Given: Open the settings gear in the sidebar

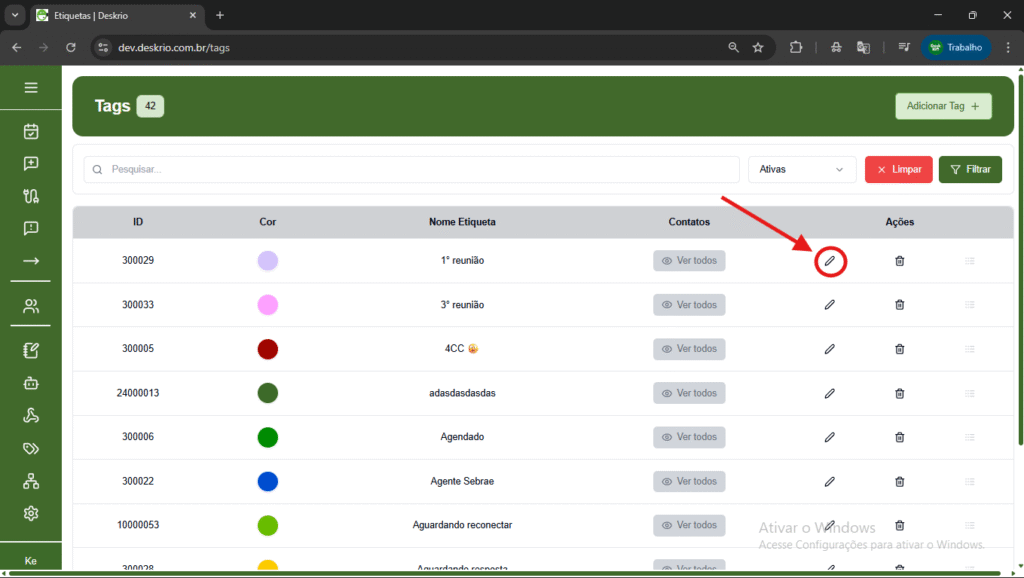Looking at the screenshot, I should [x=31, y=513].
